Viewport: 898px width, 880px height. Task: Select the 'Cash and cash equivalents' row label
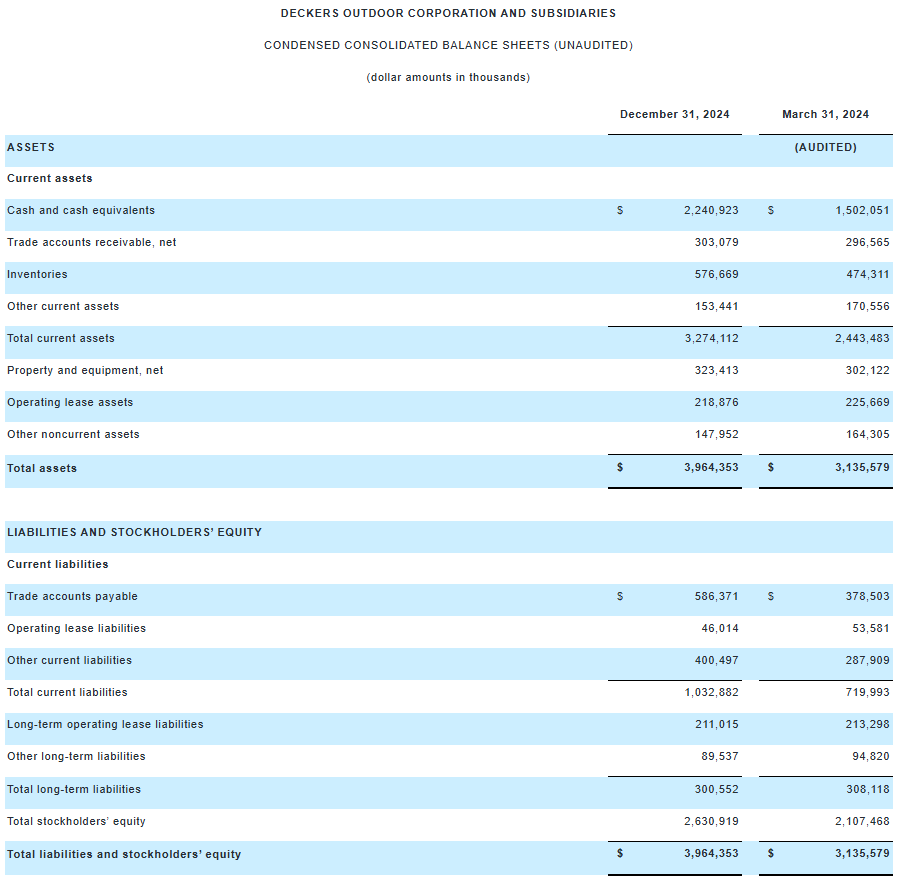pyautogui.click(x=81, y=210)
